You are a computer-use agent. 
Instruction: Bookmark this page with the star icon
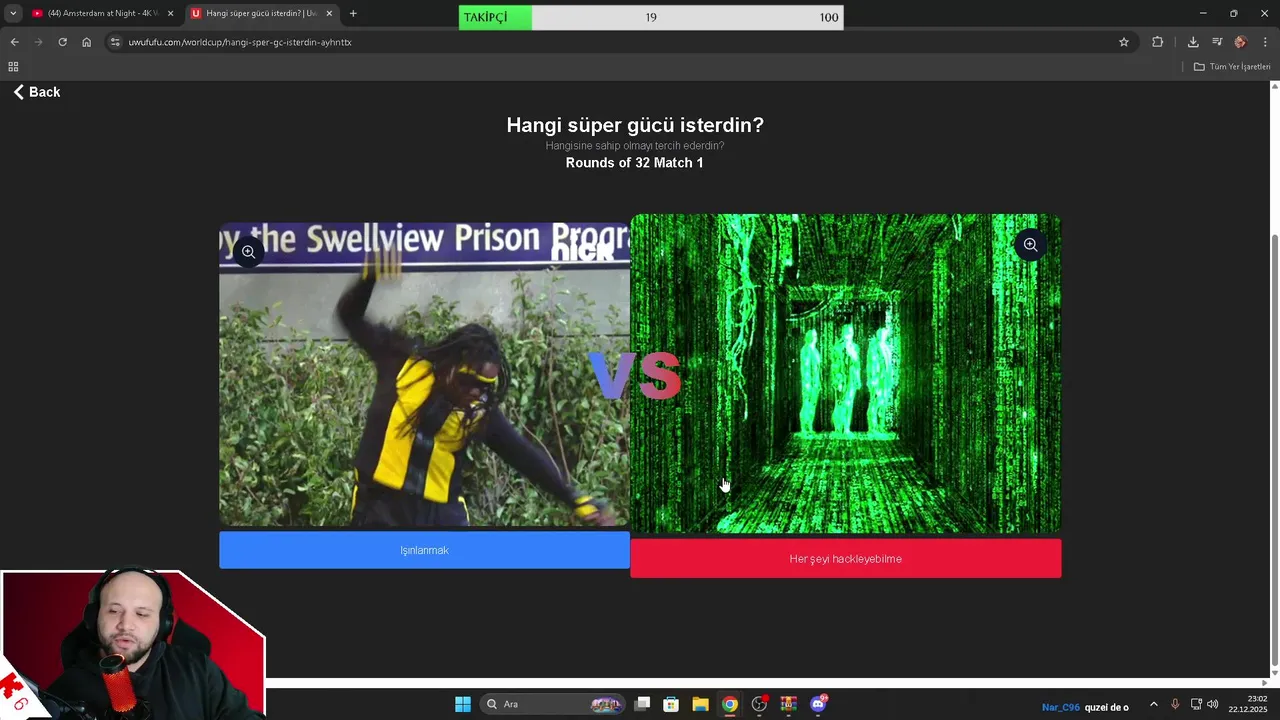click(1124, 42)
